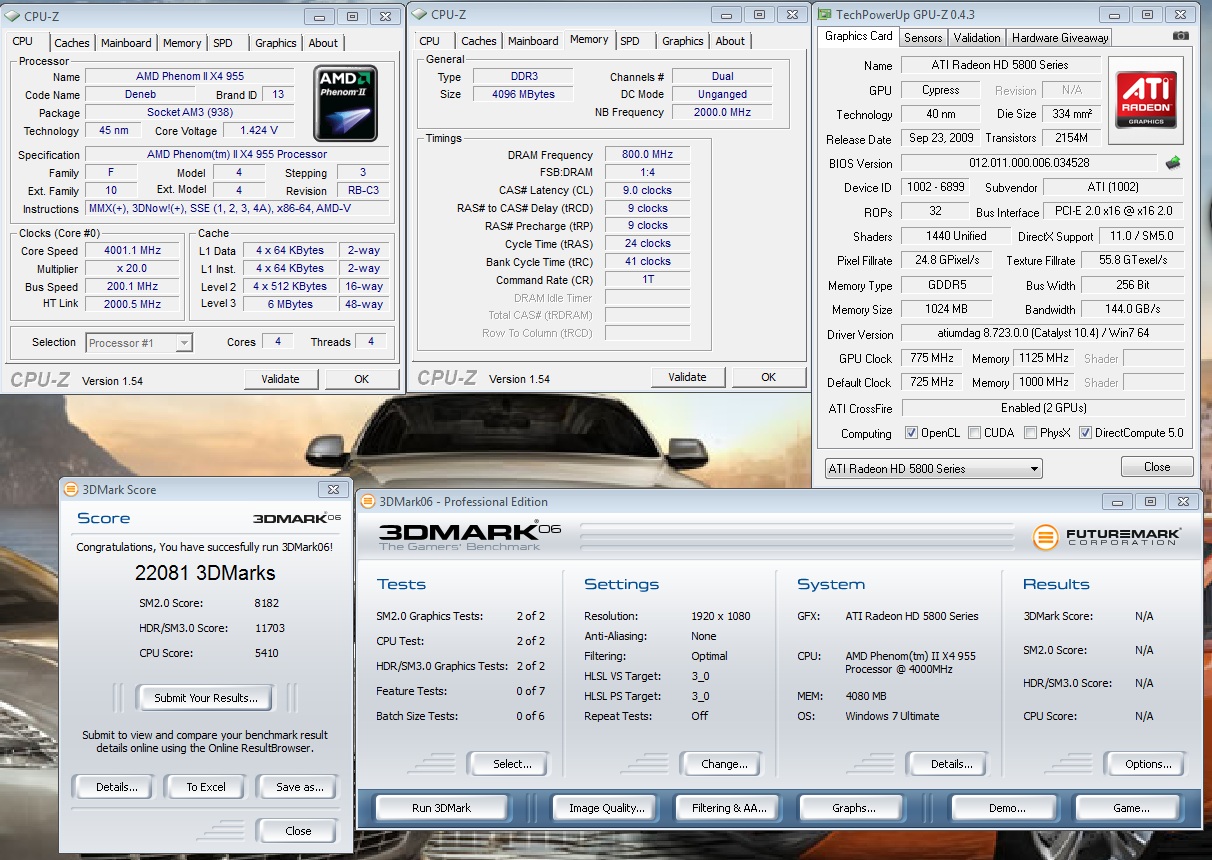Open the Validation tab in GPU-Z

click(x=977, y=38)
